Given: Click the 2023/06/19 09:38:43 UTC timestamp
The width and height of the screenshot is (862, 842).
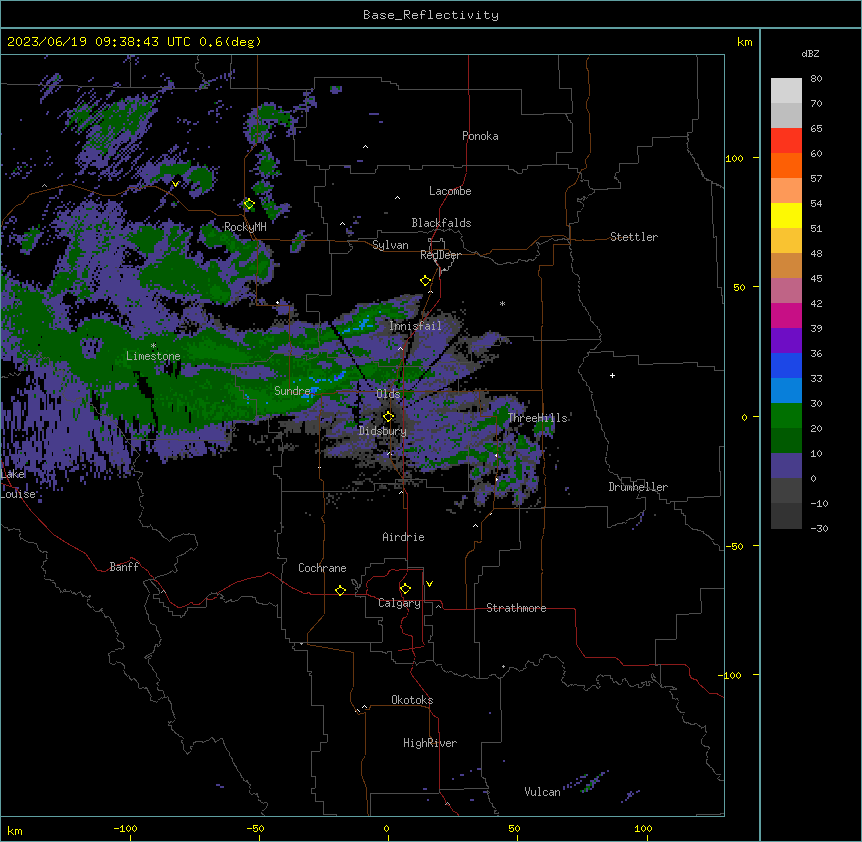Looking at the screenshot, I should click(x=98, y=42).
